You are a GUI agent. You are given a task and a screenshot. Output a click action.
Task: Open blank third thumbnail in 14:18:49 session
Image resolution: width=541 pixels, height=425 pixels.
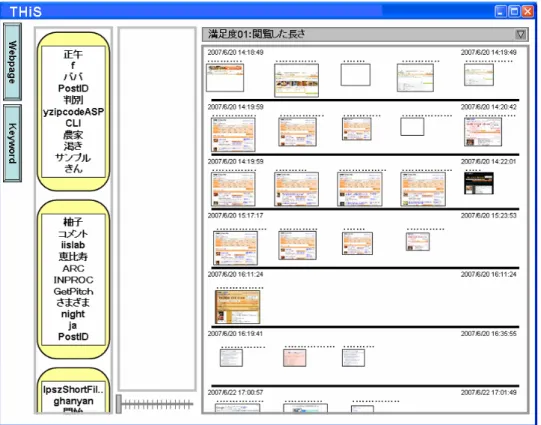(x=355, y=75)
